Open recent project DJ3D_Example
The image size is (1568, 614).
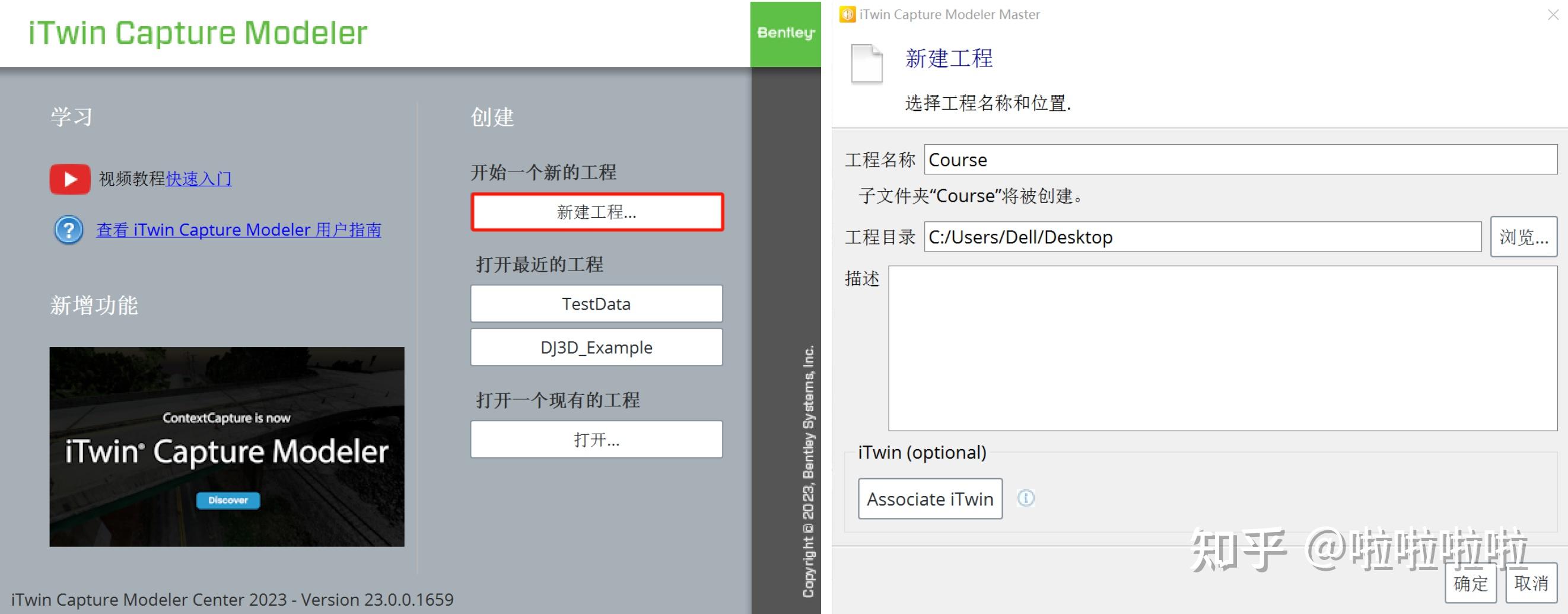595,347
